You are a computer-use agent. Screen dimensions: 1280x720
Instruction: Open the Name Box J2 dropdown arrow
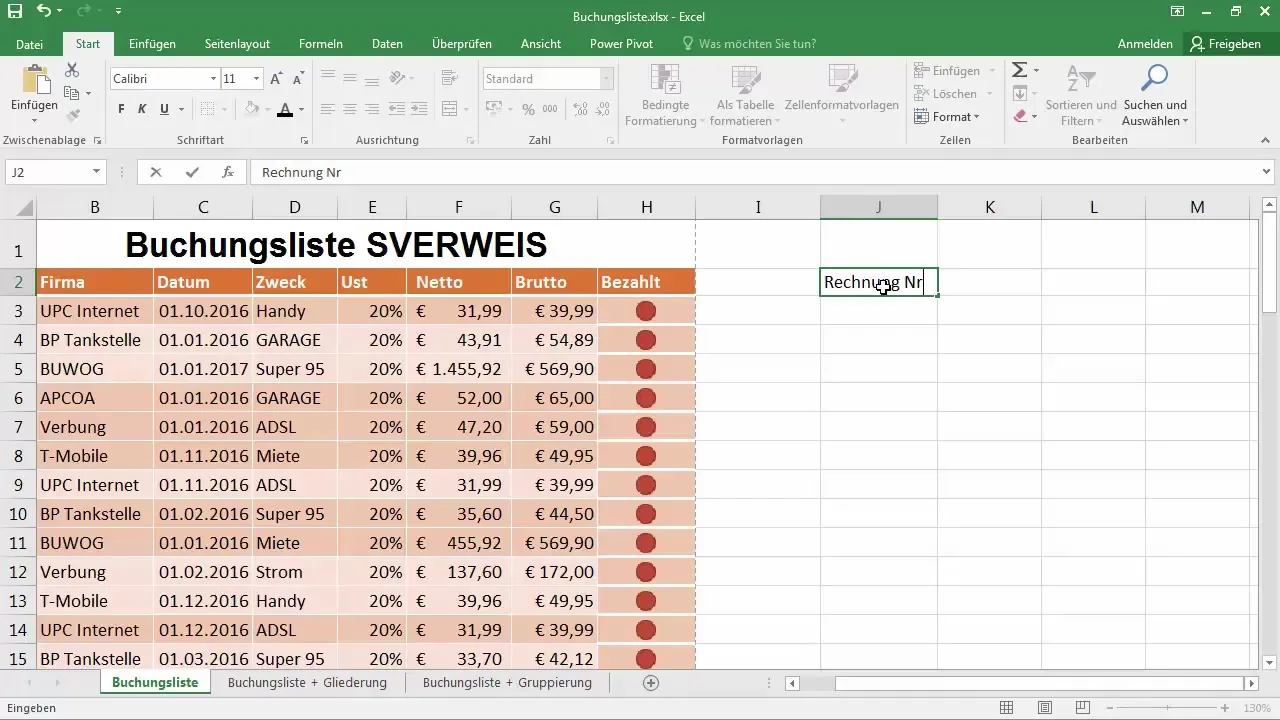(96, 172)
